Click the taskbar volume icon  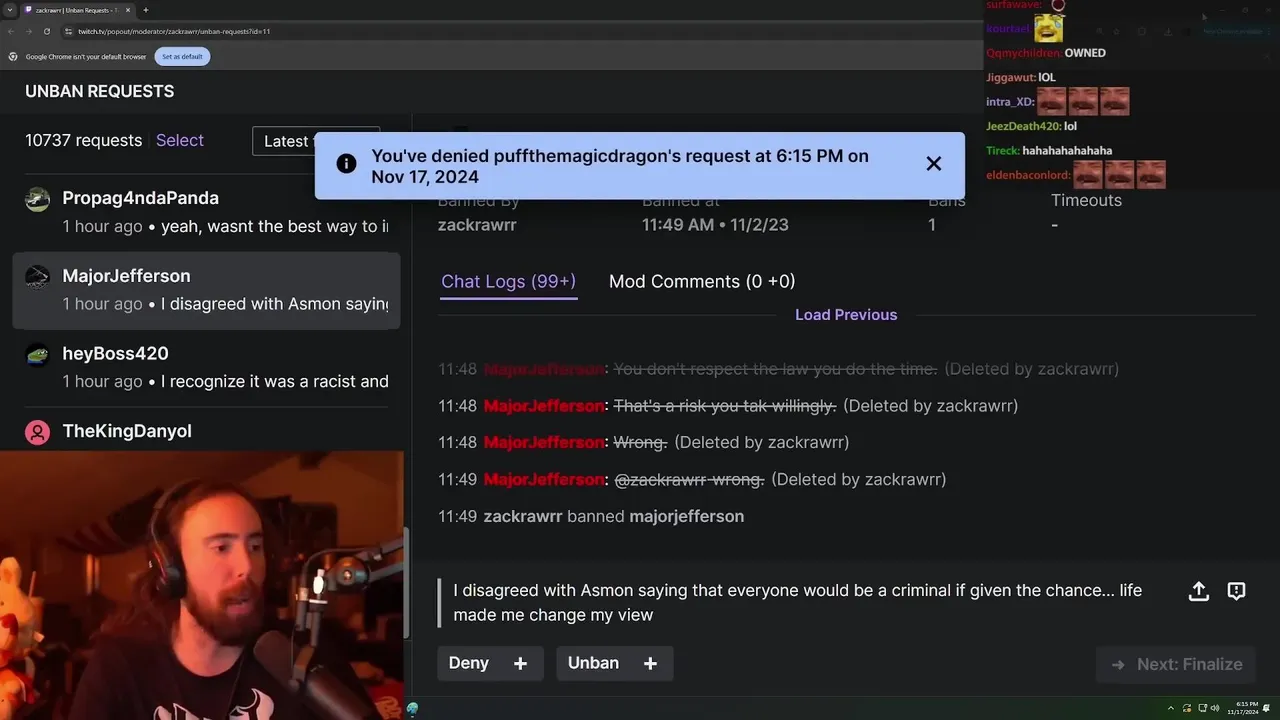pyautogui.click(x=1215, y=708)
